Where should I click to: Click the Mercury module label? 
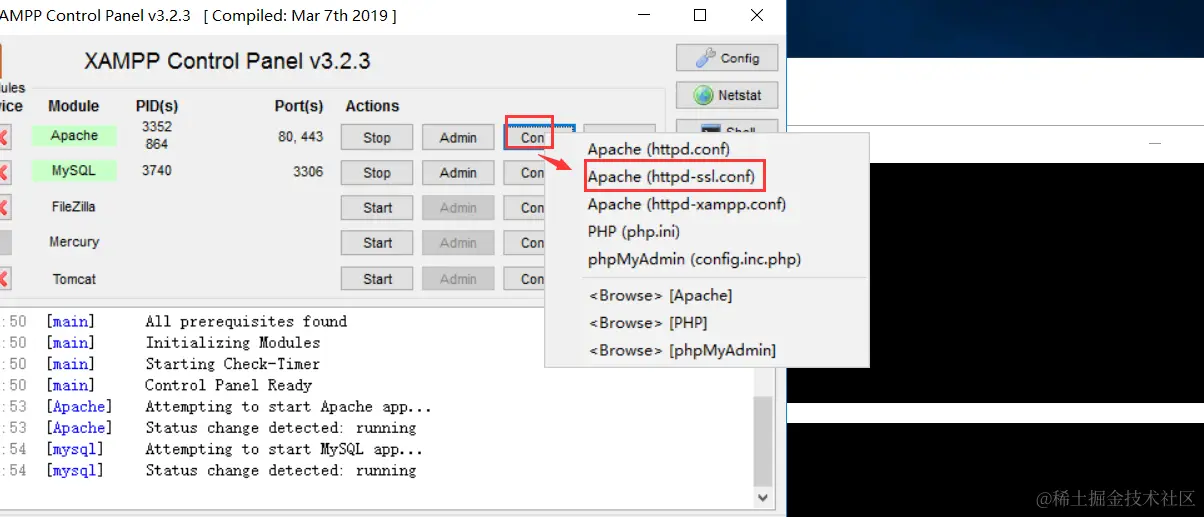point(74,241)
